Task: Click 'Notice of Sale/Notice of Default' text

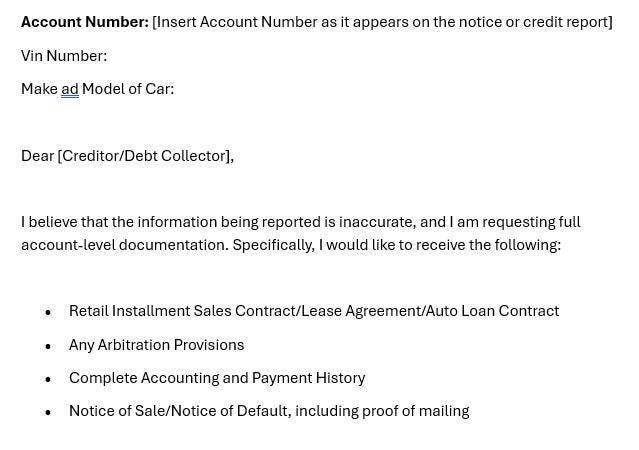Action: (x=178, y=411)
